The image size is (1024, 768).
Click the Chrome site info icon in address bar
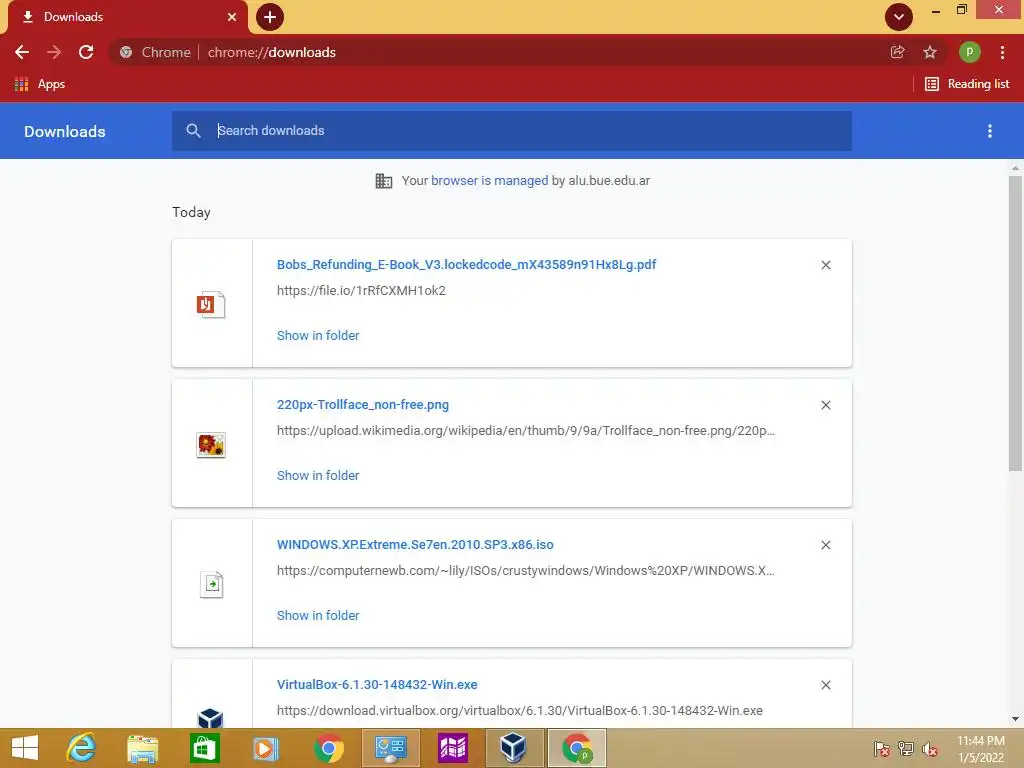click(x=126, y=52)
